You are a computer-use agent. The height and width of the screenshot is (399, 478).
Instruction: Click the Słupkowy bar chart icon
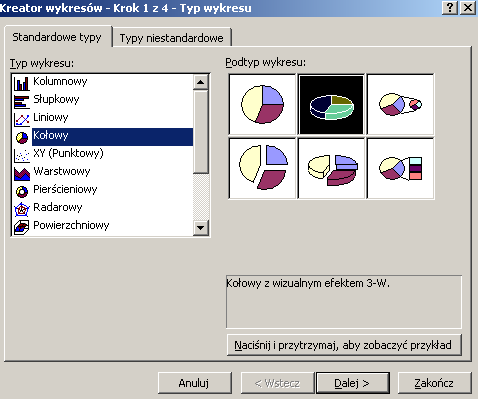click(22, 101)
